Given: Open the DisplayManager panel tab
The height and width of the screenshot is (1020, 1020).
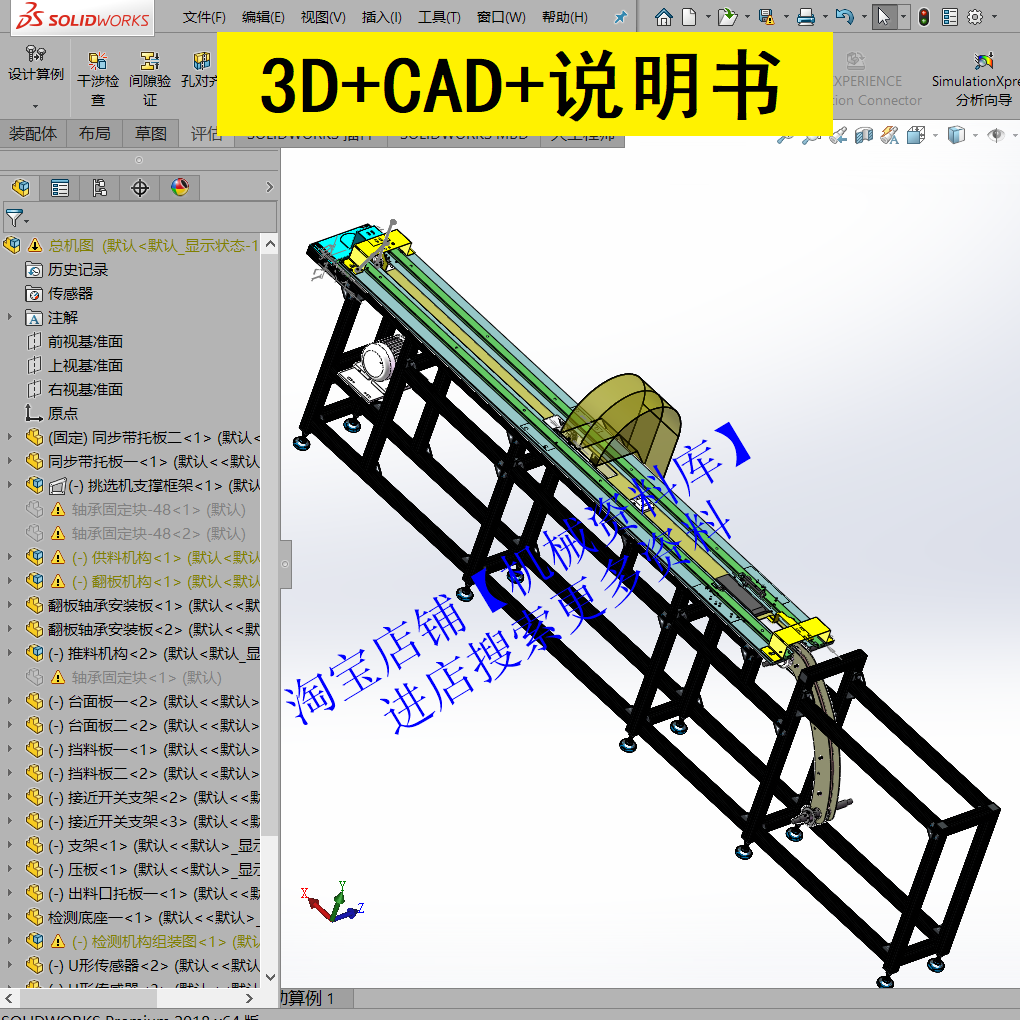Looking at the screenshot, I should (179, 187).
